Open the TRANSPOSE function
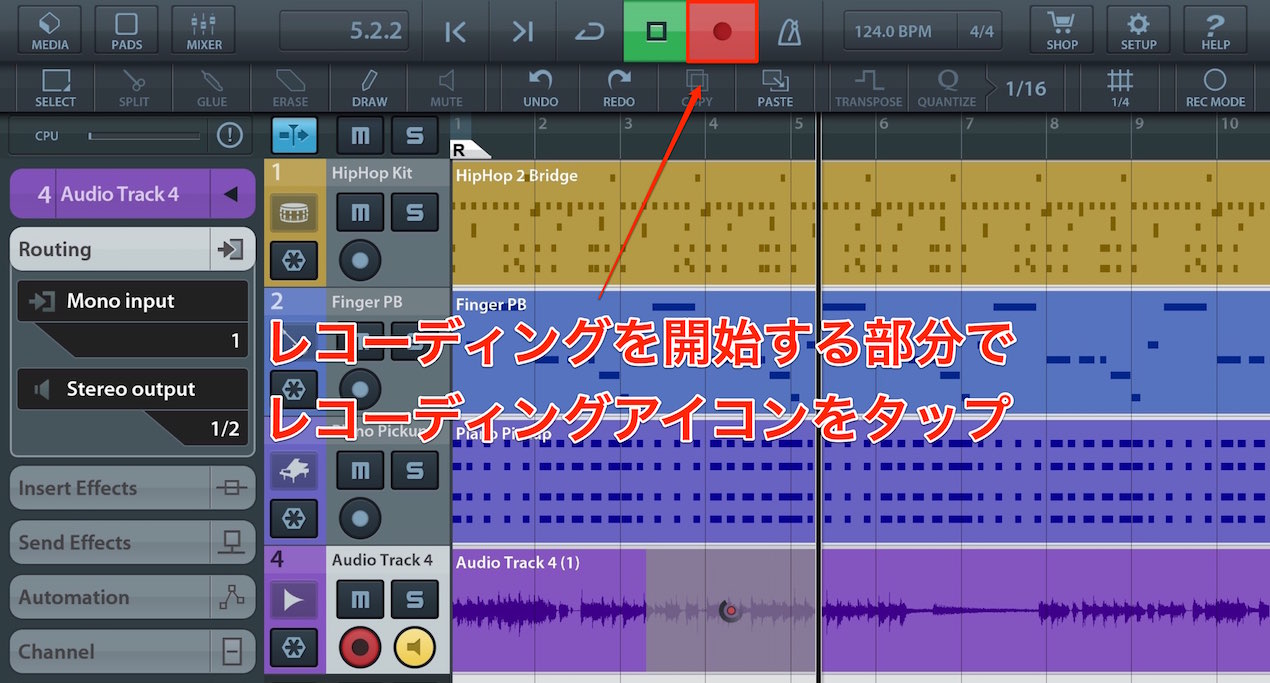The height and width of the screenshot is (683, 1270). (869, 88)
